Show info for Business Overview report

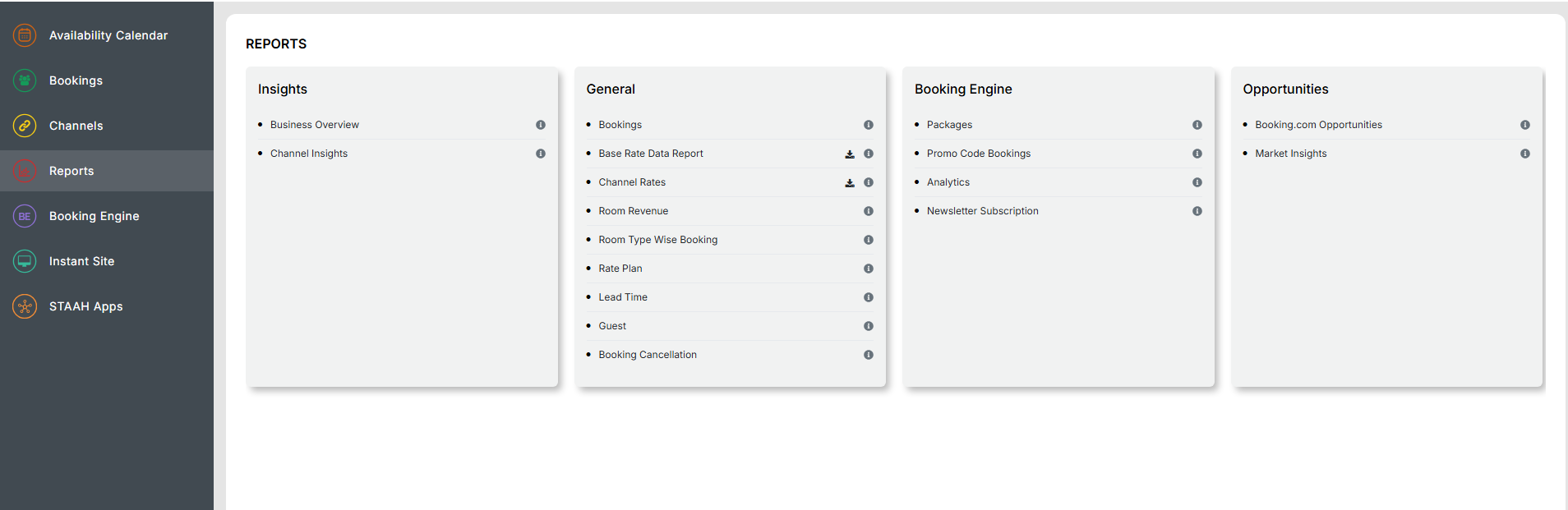[x=541, y=125]
